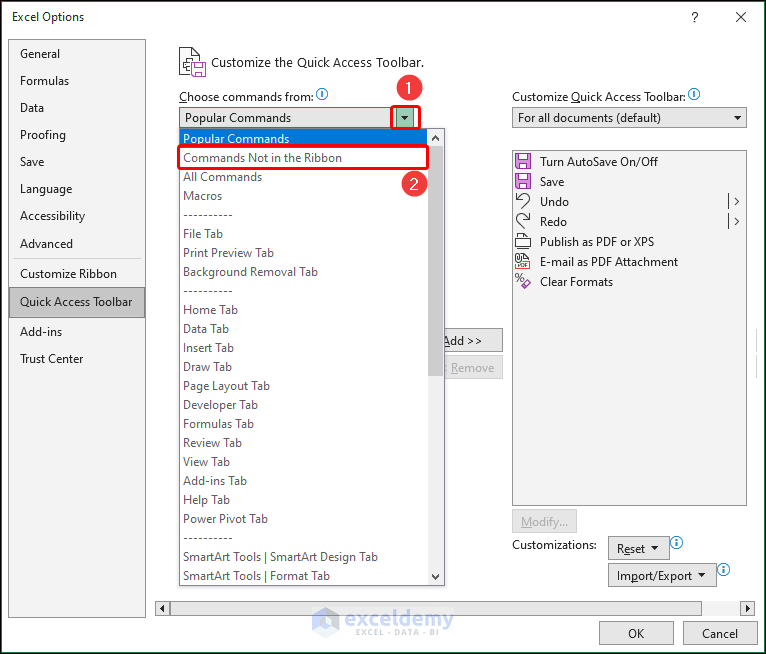Expand the Import/Export dropdown button

[662, 575]
